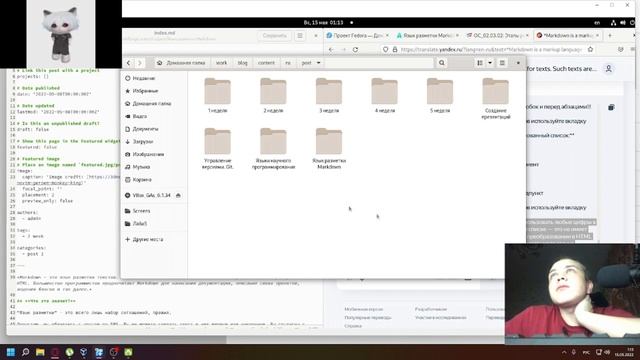Click 'Домашняя папка' in the path bar
Screen dimensions: 640x360
[x=181, y=63]
